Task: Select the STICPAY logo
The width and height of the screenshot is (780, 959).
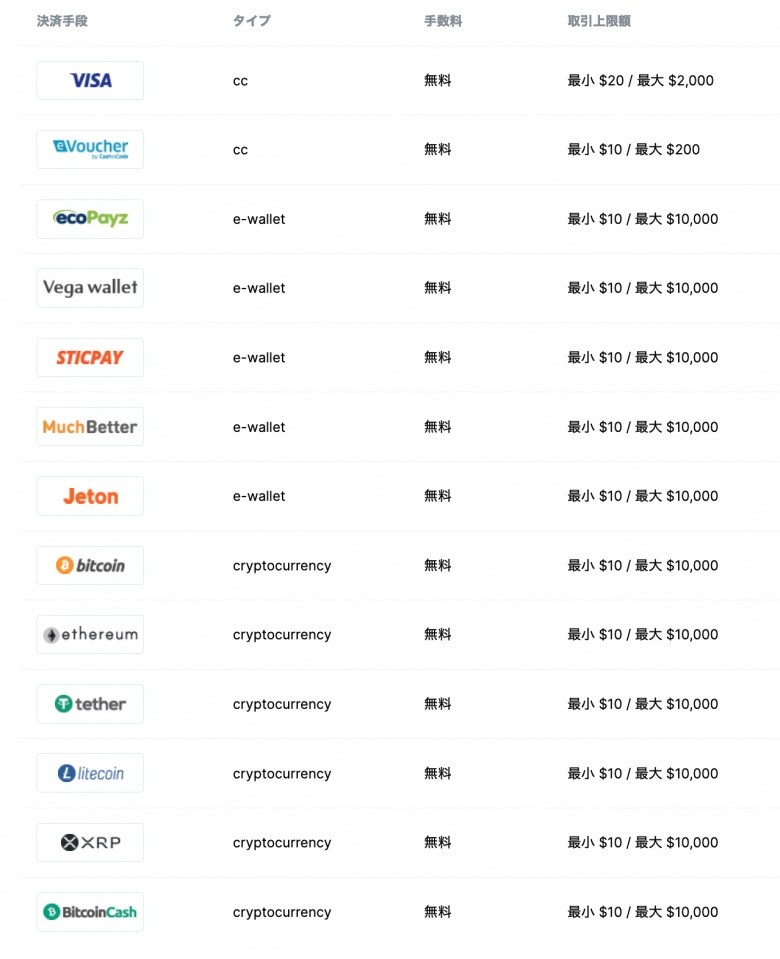Action: point(90,357)
